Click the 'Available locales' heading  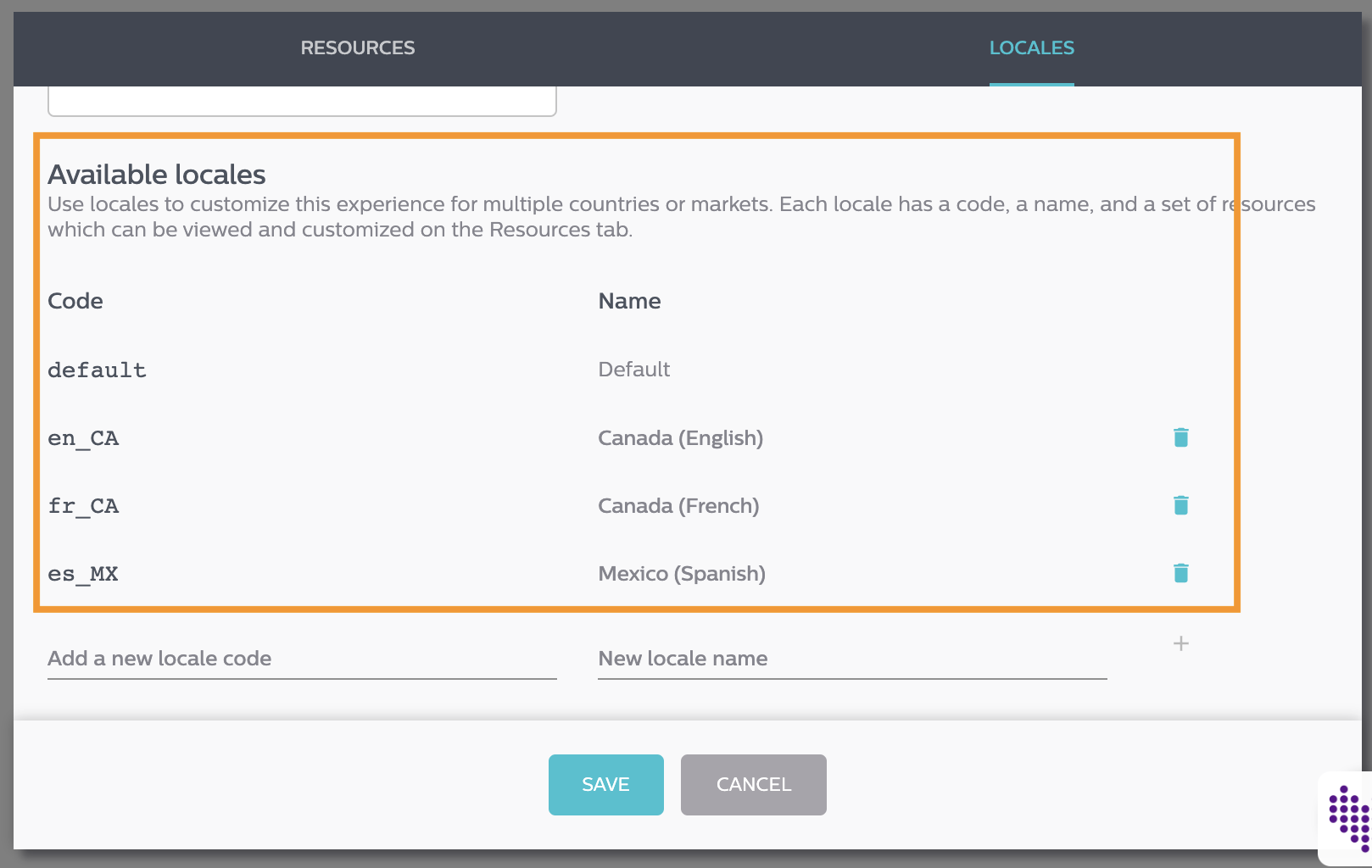pos(157,175)
